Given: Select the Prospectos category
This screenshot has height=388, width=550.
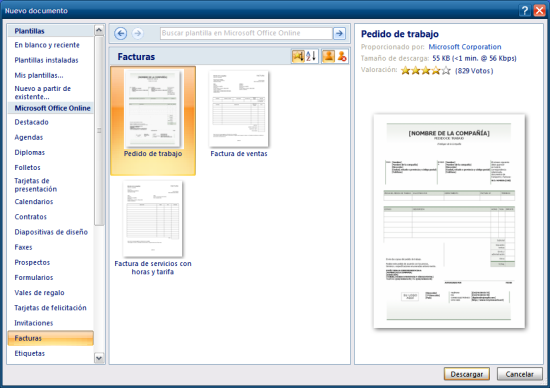Looking at the screenshot, I should pyautogui.click(x=32, y=262).
